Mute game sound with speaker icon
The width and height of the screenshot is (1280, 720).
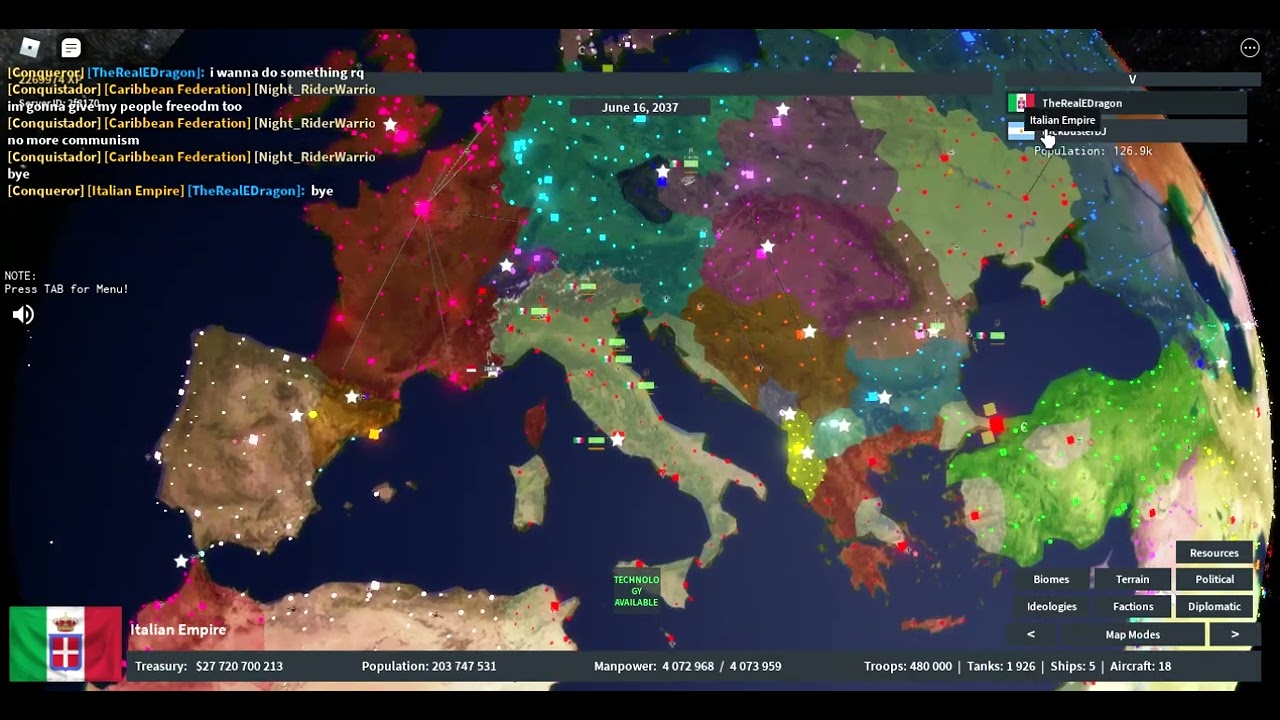pyautogui.click(x=23, y=315)
